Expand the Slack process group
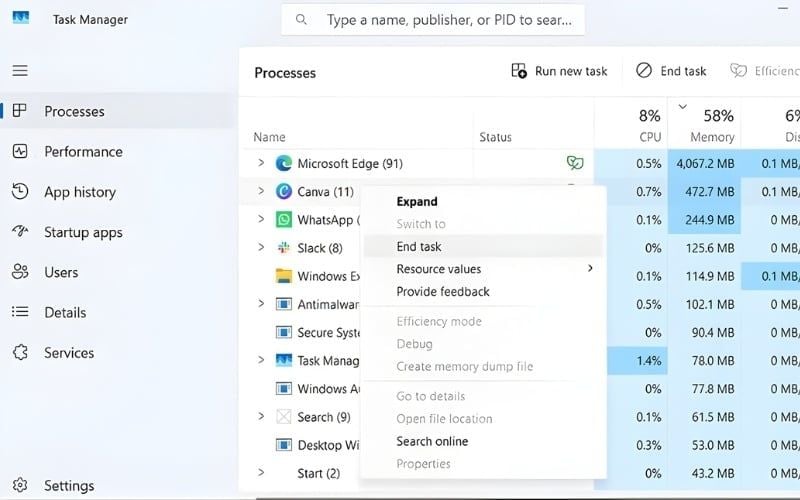This screenshot has width=800, height=500. 261,247
